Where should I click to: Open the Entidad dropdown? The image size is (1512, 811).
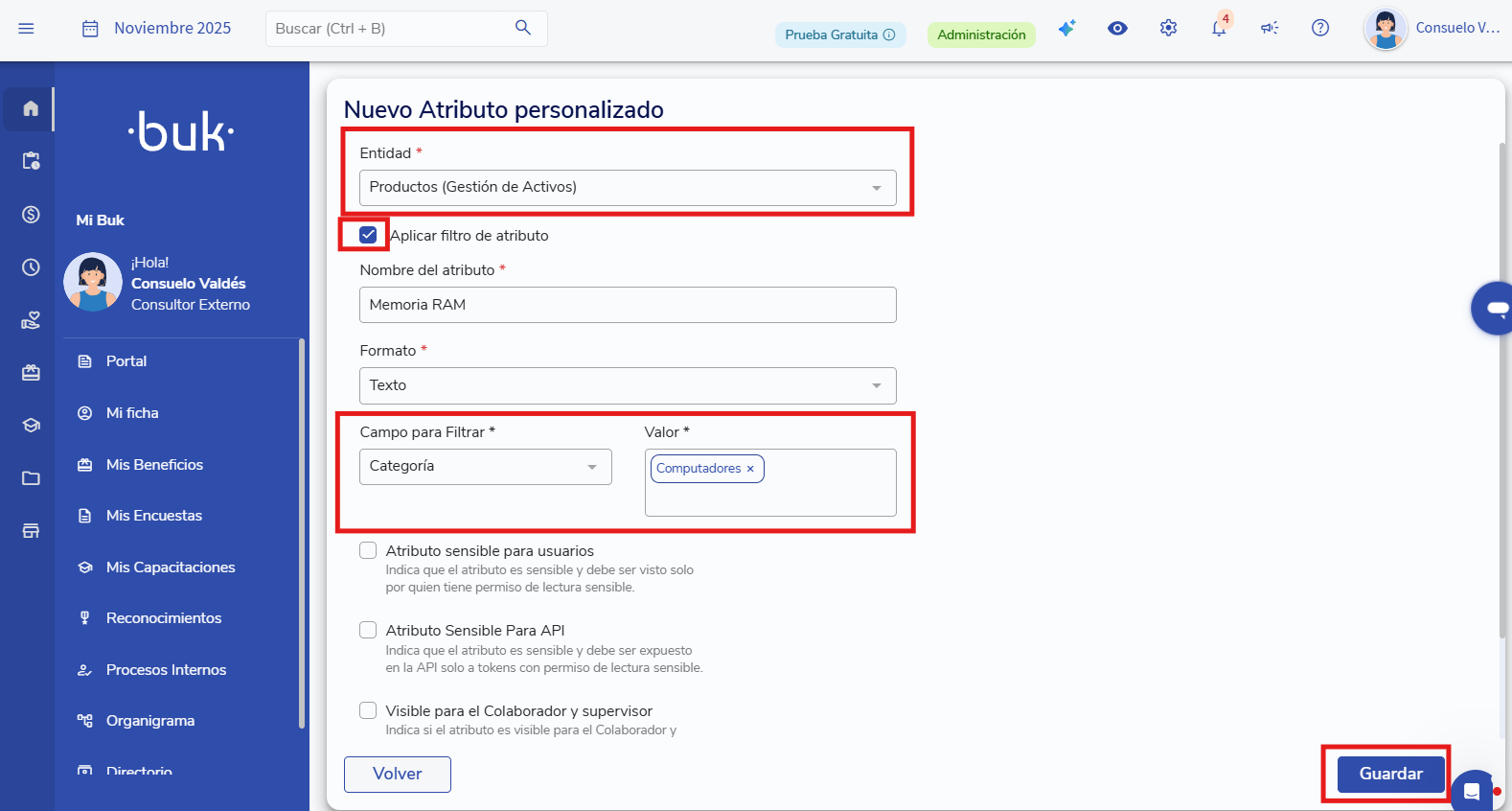(628, 188)
